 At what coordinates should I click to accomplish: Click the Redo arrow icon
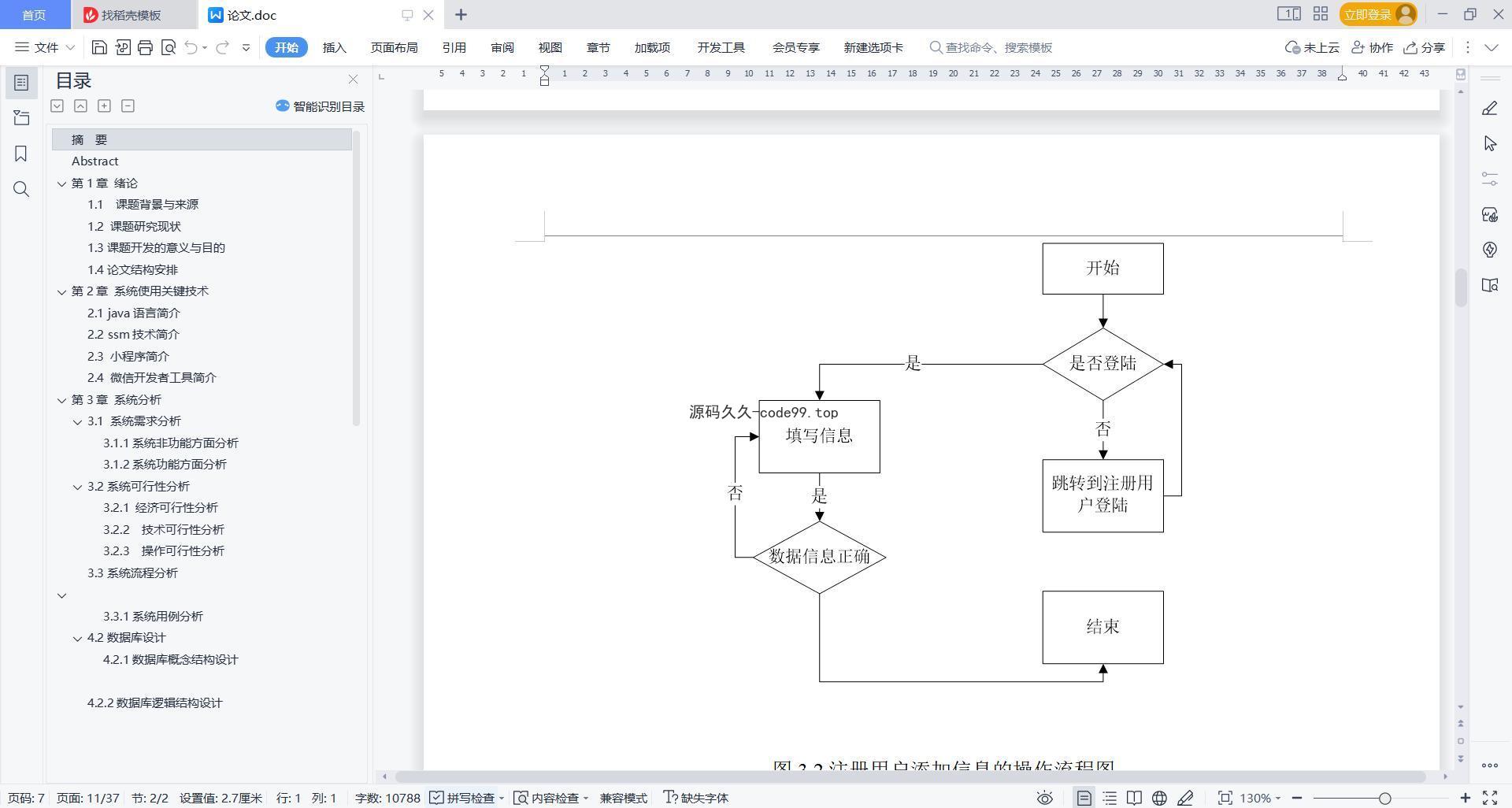[x=223, y=47]
